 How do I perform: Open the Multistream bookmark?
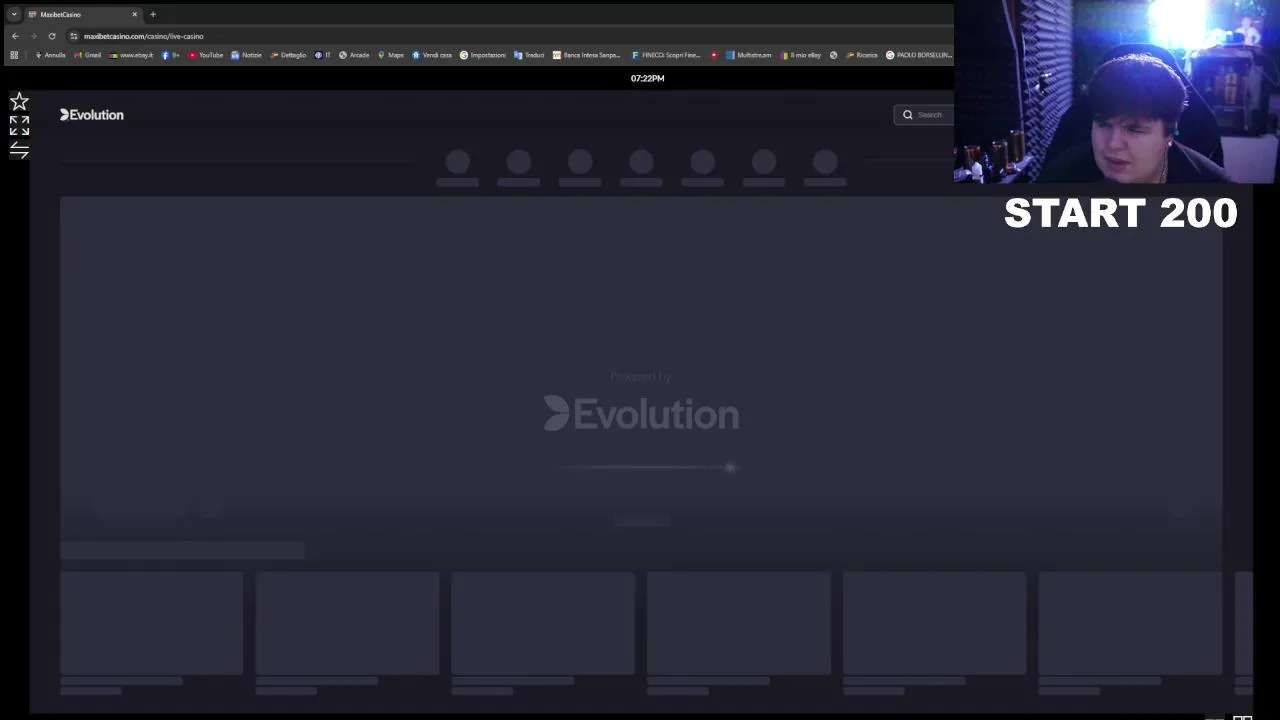[x=749, y=55]
